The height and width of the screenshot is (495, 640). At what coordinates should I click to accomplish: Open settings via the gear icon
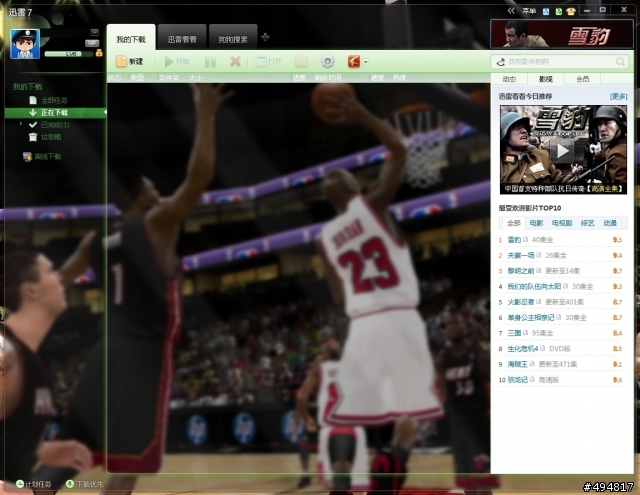point(327,62)
